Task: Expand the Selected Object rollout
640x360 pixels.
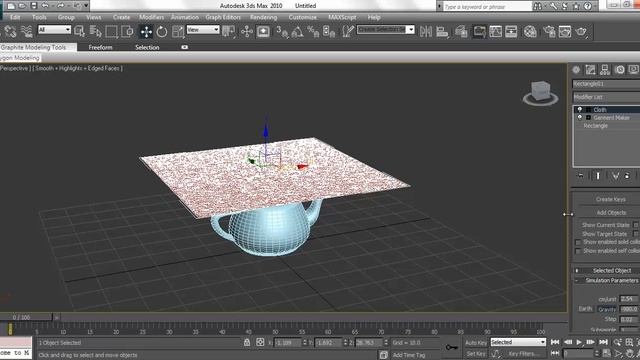Action: pyautogui.click(x=607, y=271)
